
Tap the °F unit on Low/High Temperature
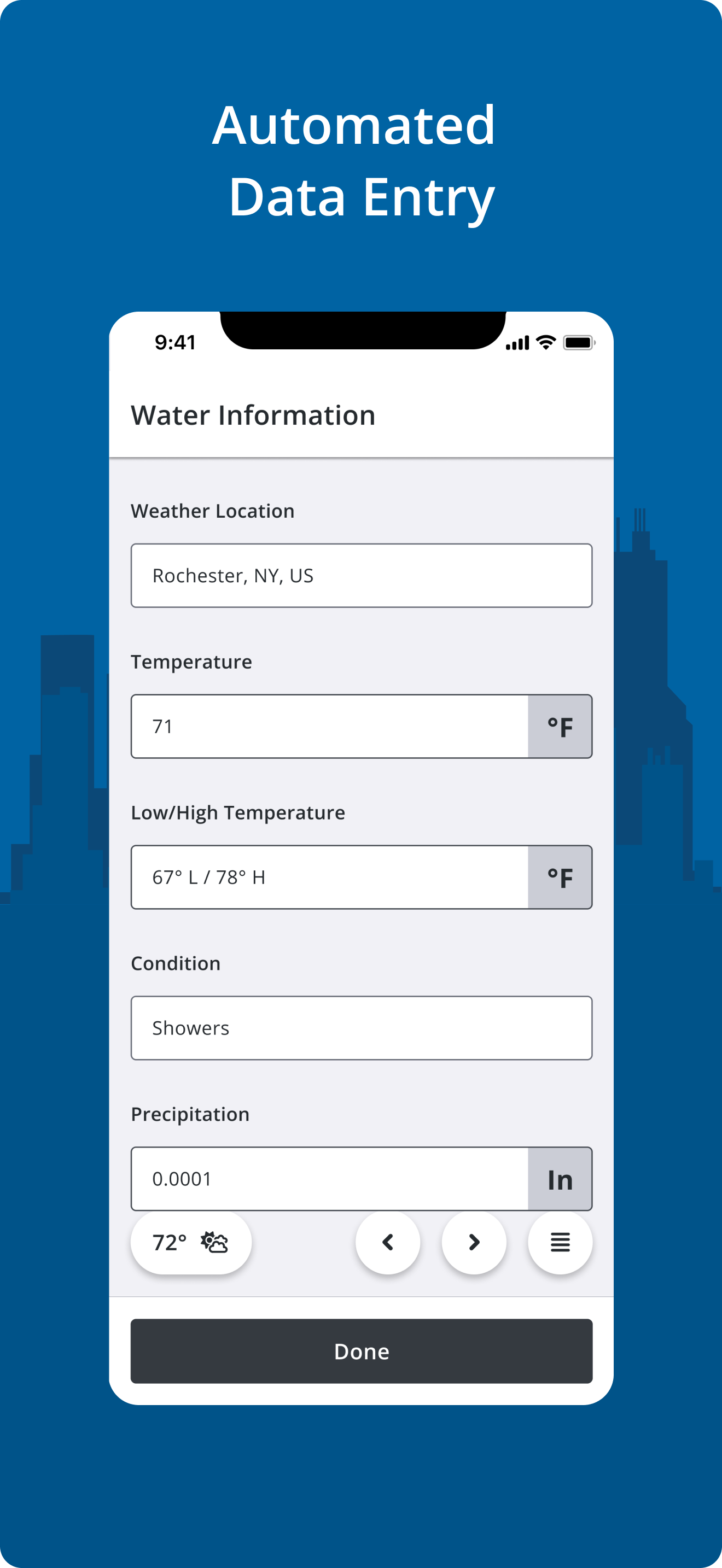tap(560, 877)
